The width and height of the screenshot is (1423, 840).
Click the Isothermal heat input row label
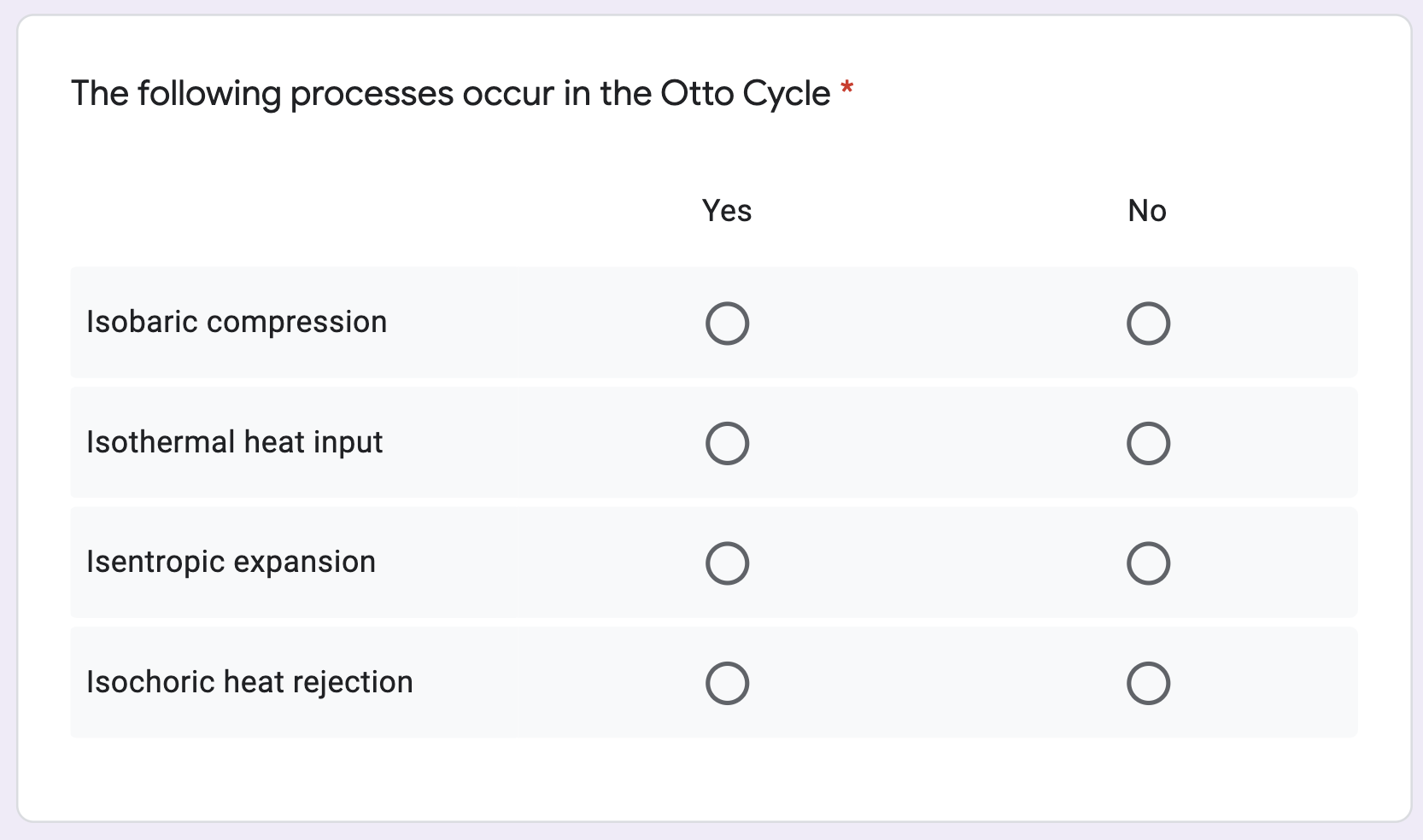pos(235,442)
